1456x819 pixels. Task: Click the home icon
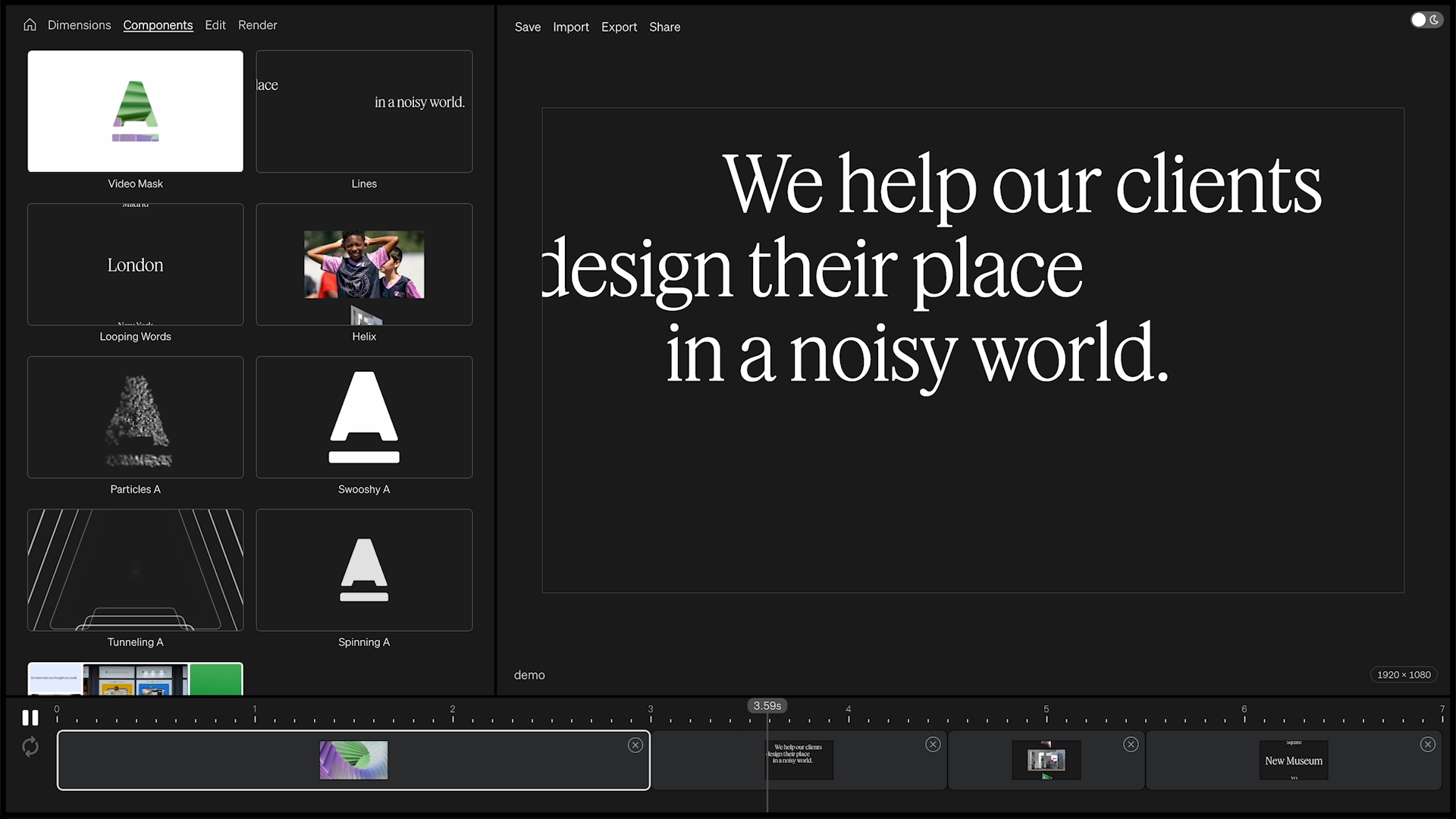point(30,25)
